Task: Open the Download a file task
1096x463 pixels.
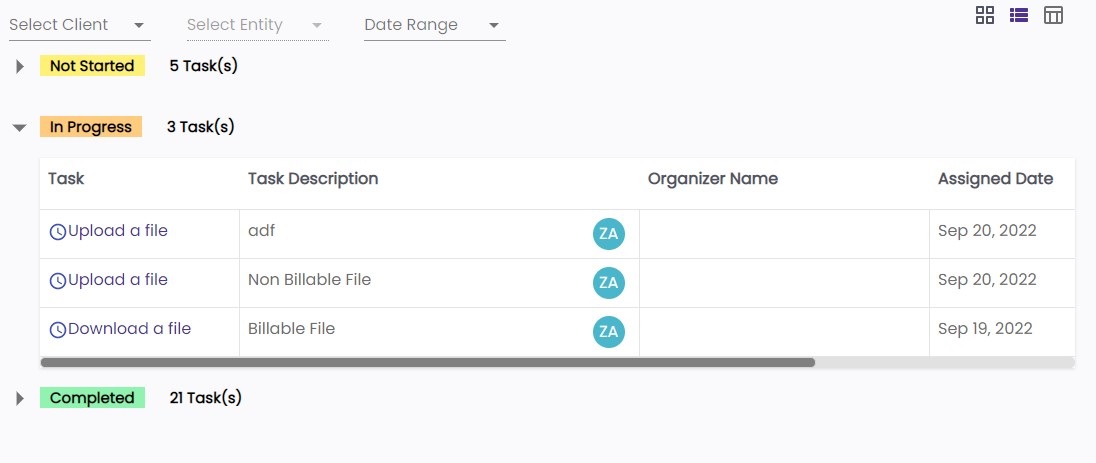Action: (x=129, y=329)
